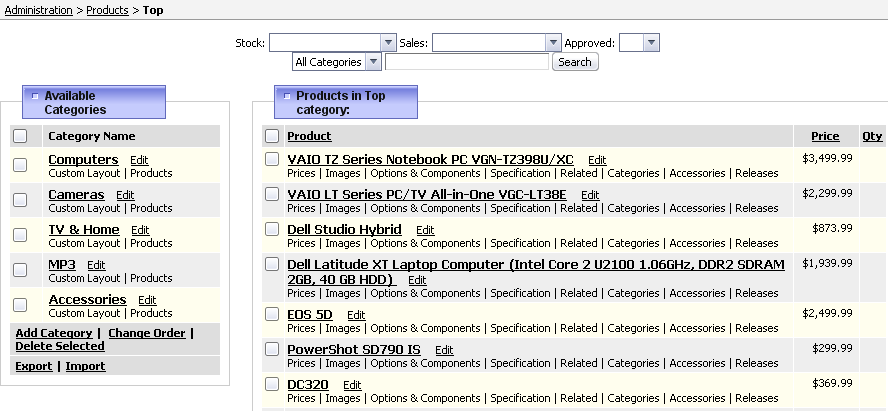This screenshot has height=411, width=888.
Task: Sort by the Qty column header
Action: pos(872,136)
